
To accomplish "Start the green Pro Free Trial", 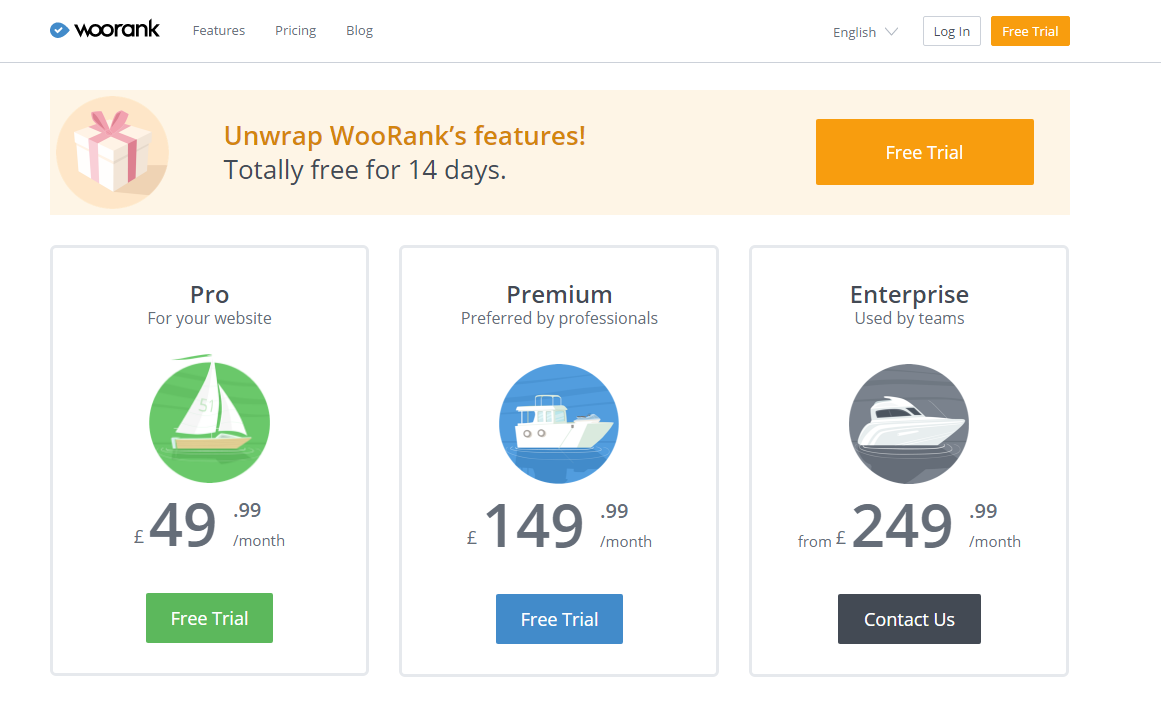I will coord(210,618).
